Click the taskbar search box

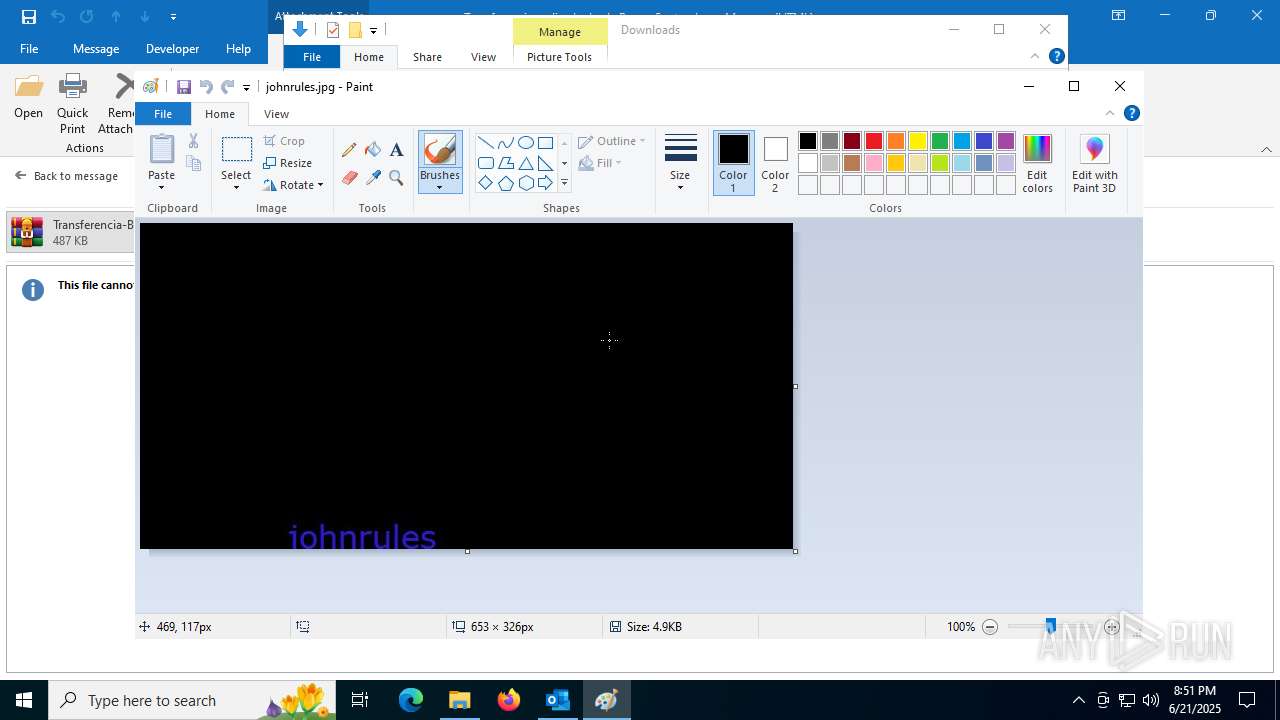192,700
